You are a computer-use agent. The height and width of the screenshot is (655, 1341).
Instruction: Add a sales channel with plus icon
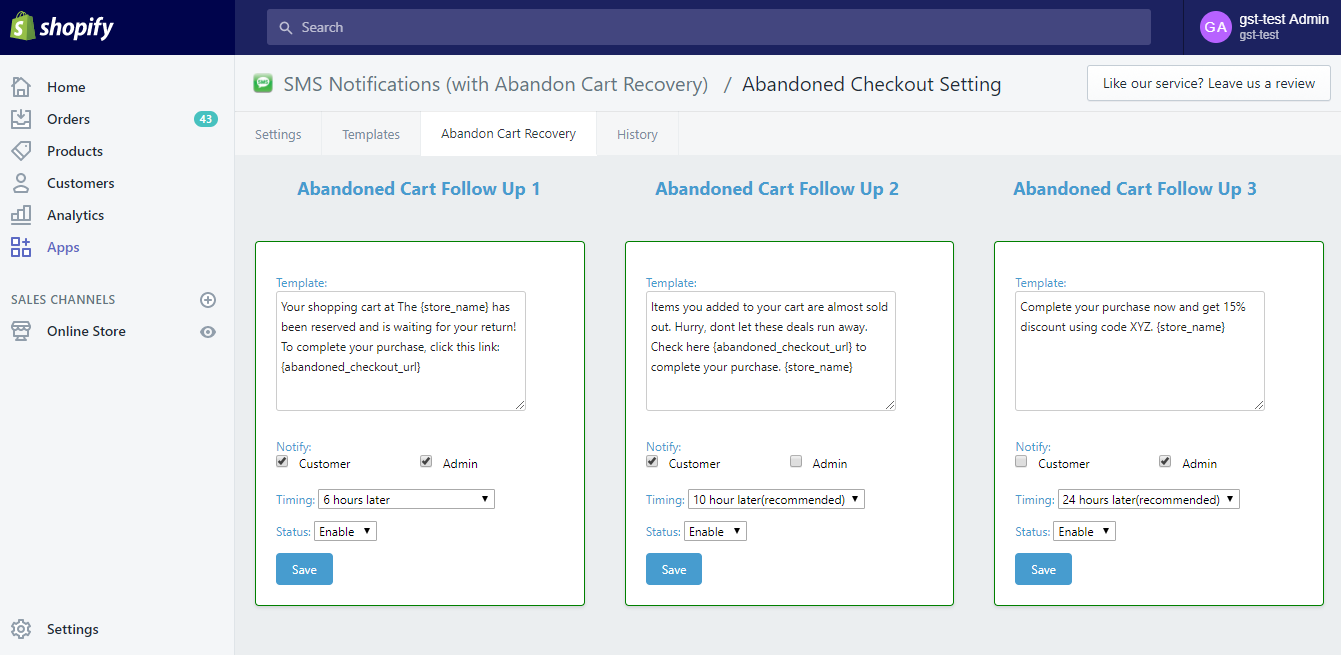pos(208,300)
